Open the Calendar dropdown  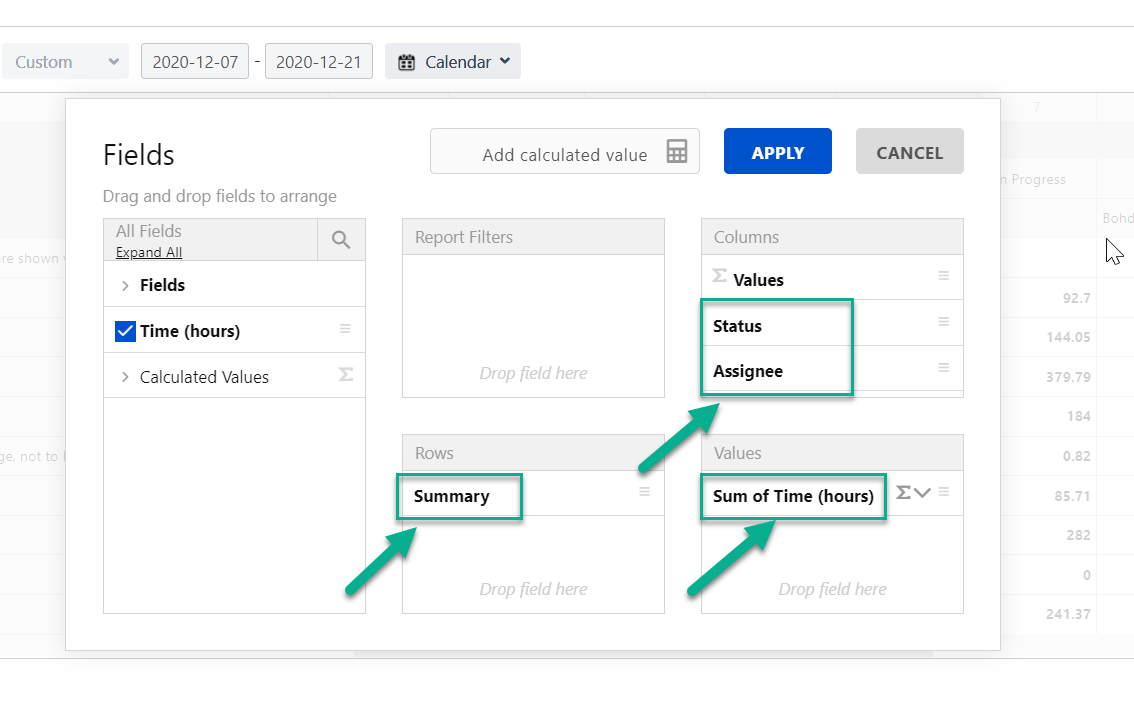(454, 62)
